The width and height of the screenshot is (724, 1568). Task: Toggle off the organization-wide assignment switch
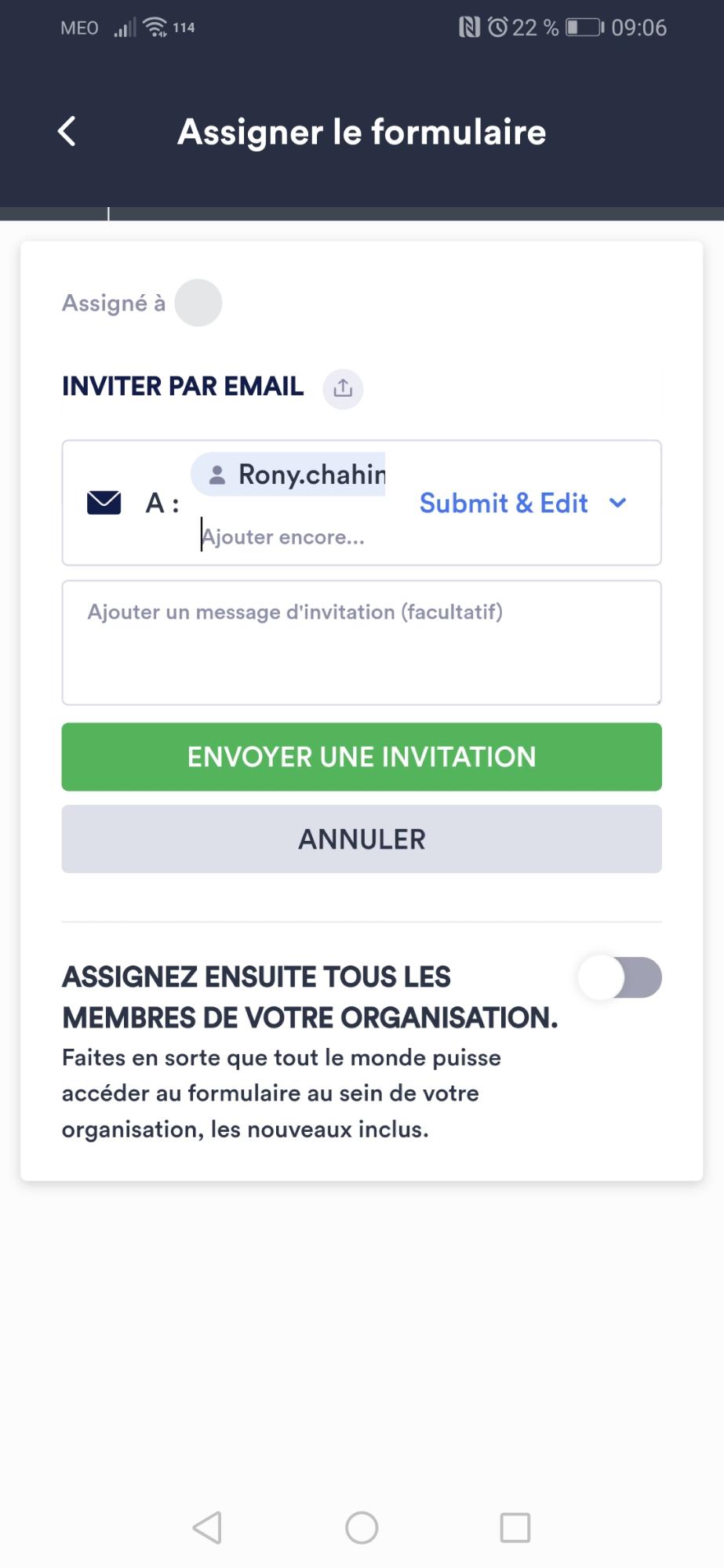(x=618, y=977)
